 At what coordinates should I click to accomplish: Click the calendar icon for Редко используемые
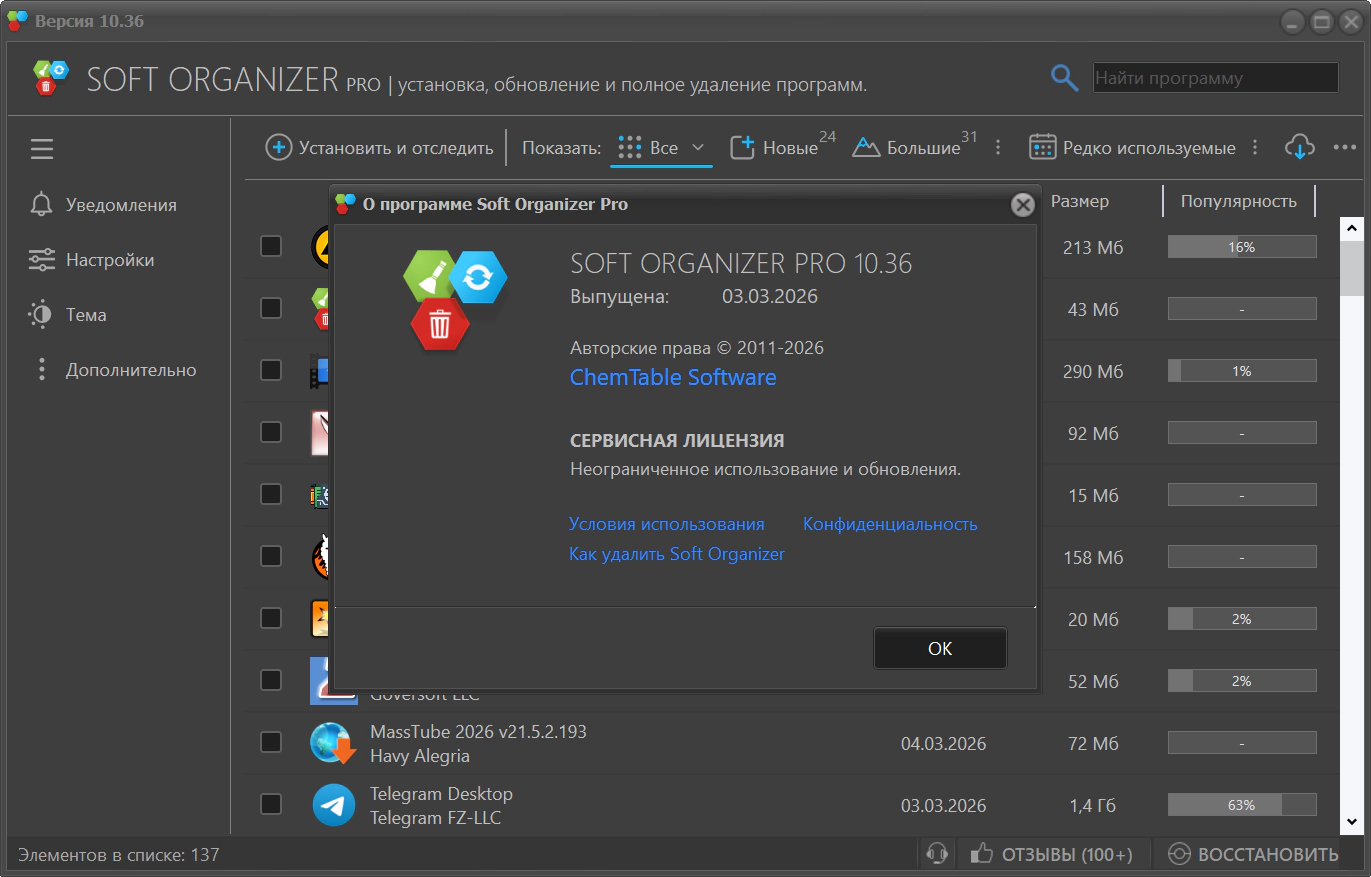[x=1043, y=148]
